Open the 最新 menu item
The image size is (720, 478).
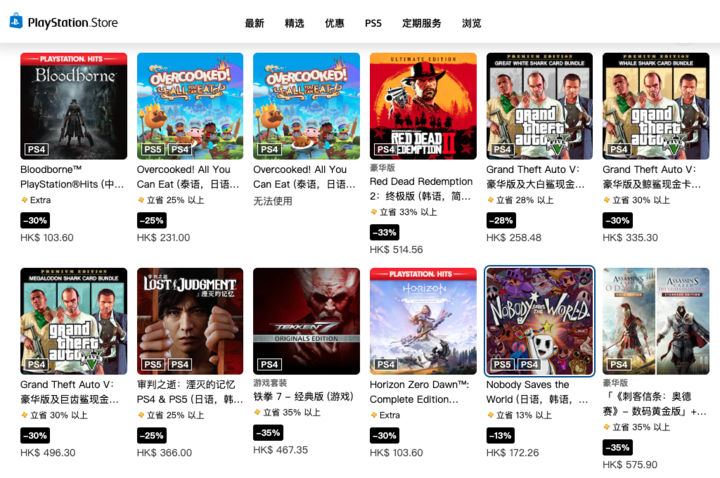click(x=254, y=23)
